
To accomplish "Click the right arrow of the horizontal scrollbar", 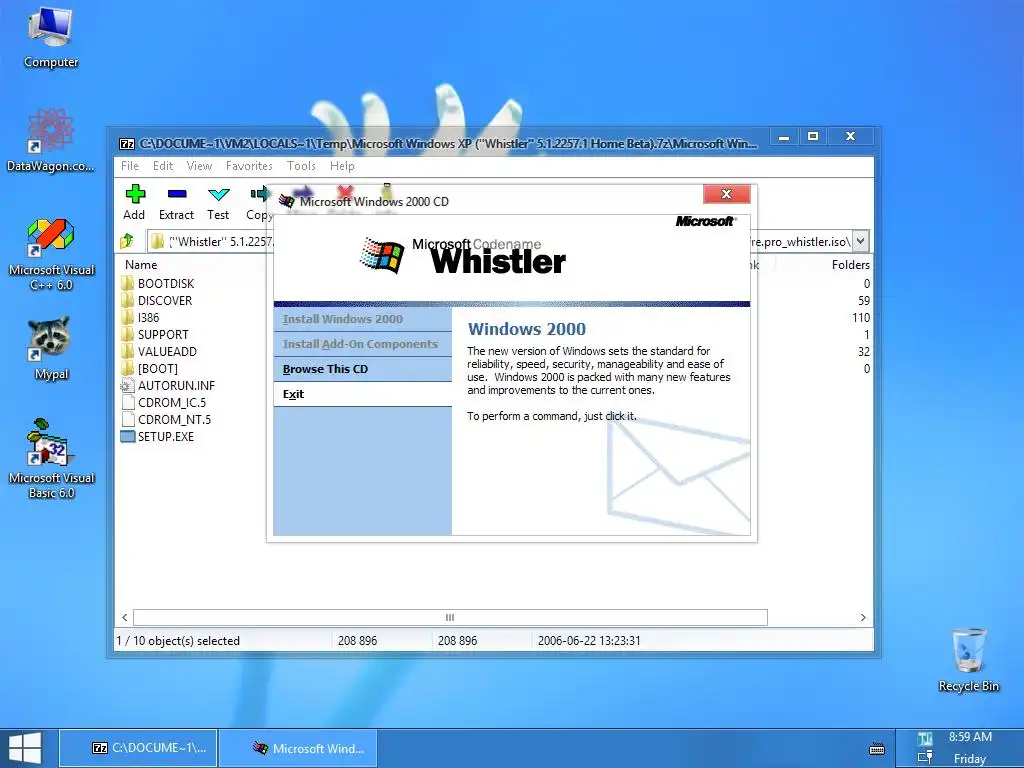I will pos(863,617).
